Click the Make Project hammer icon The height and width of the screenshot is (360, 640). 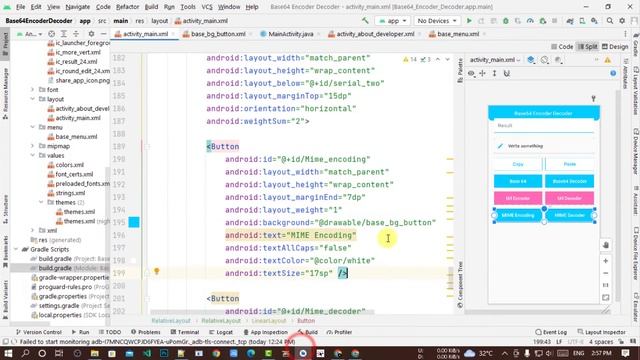365,21
